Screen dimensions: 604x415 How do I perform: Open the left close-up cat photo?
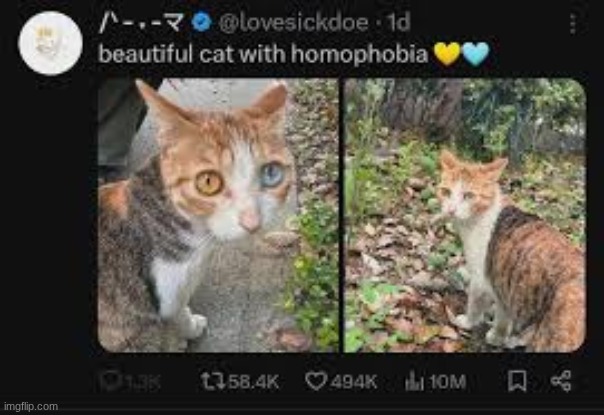coord(218,215)
